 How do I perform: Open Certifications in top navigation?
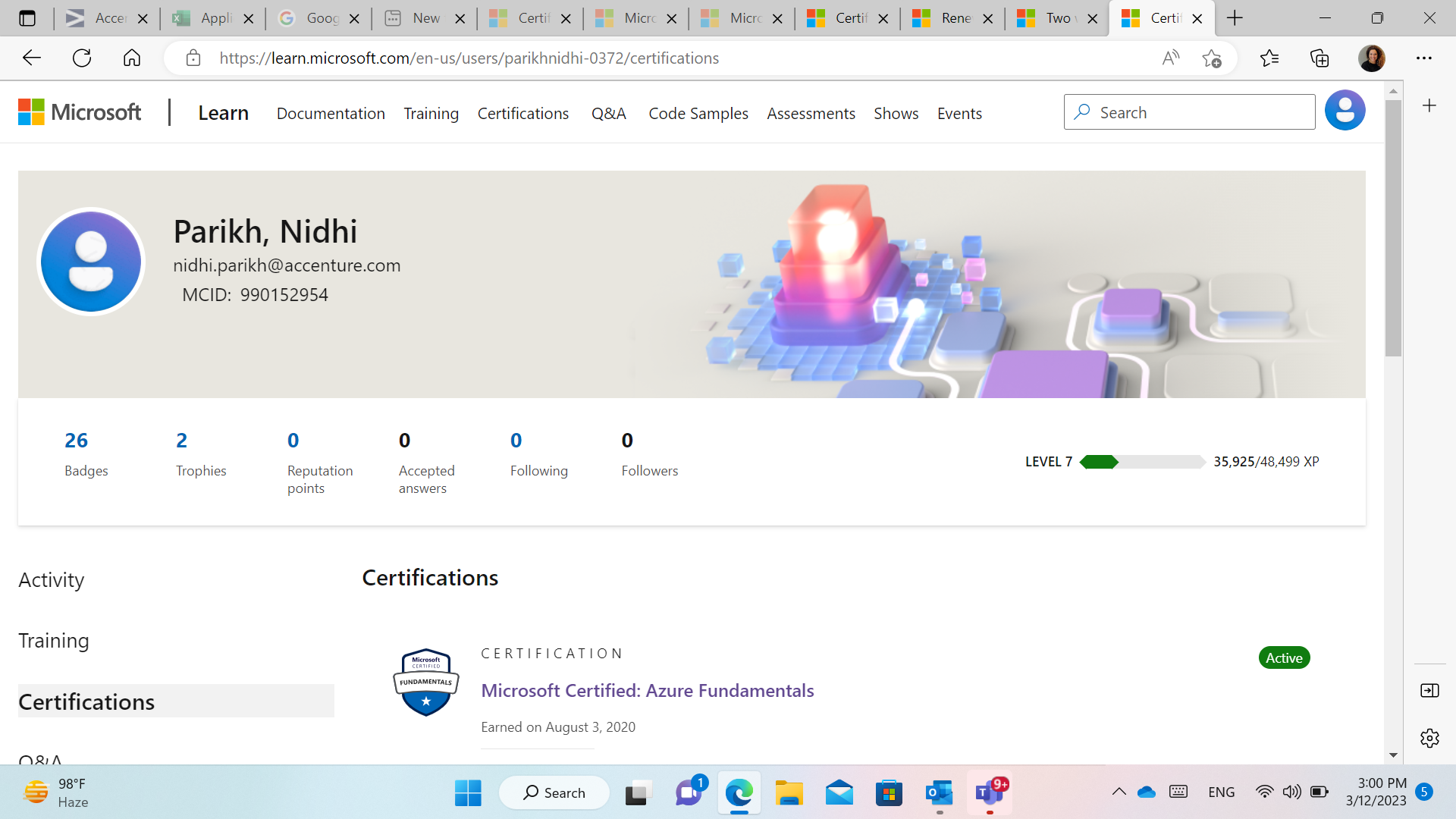(x=523, y=113)
